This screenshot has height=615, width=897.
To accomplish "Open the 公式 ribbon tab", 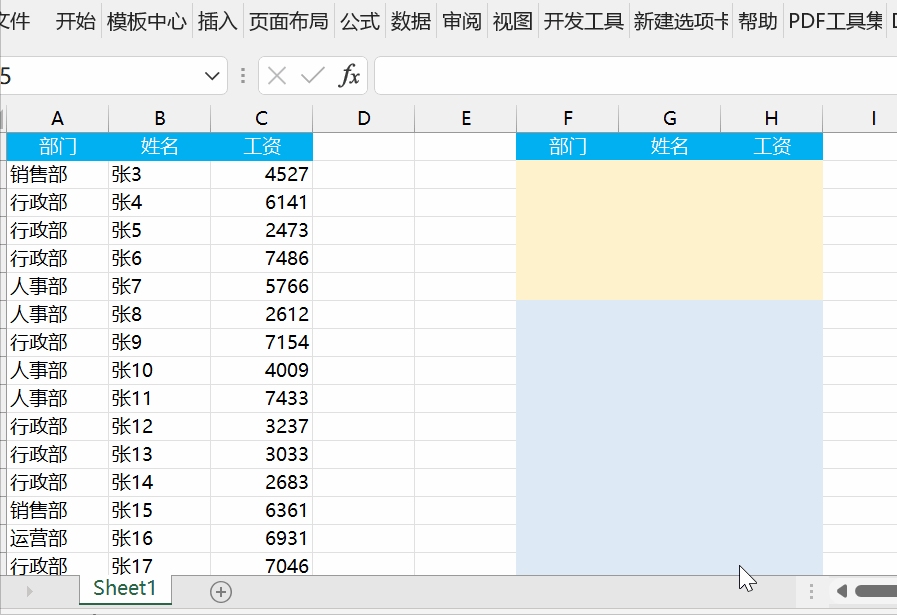I will click(357, 20).
